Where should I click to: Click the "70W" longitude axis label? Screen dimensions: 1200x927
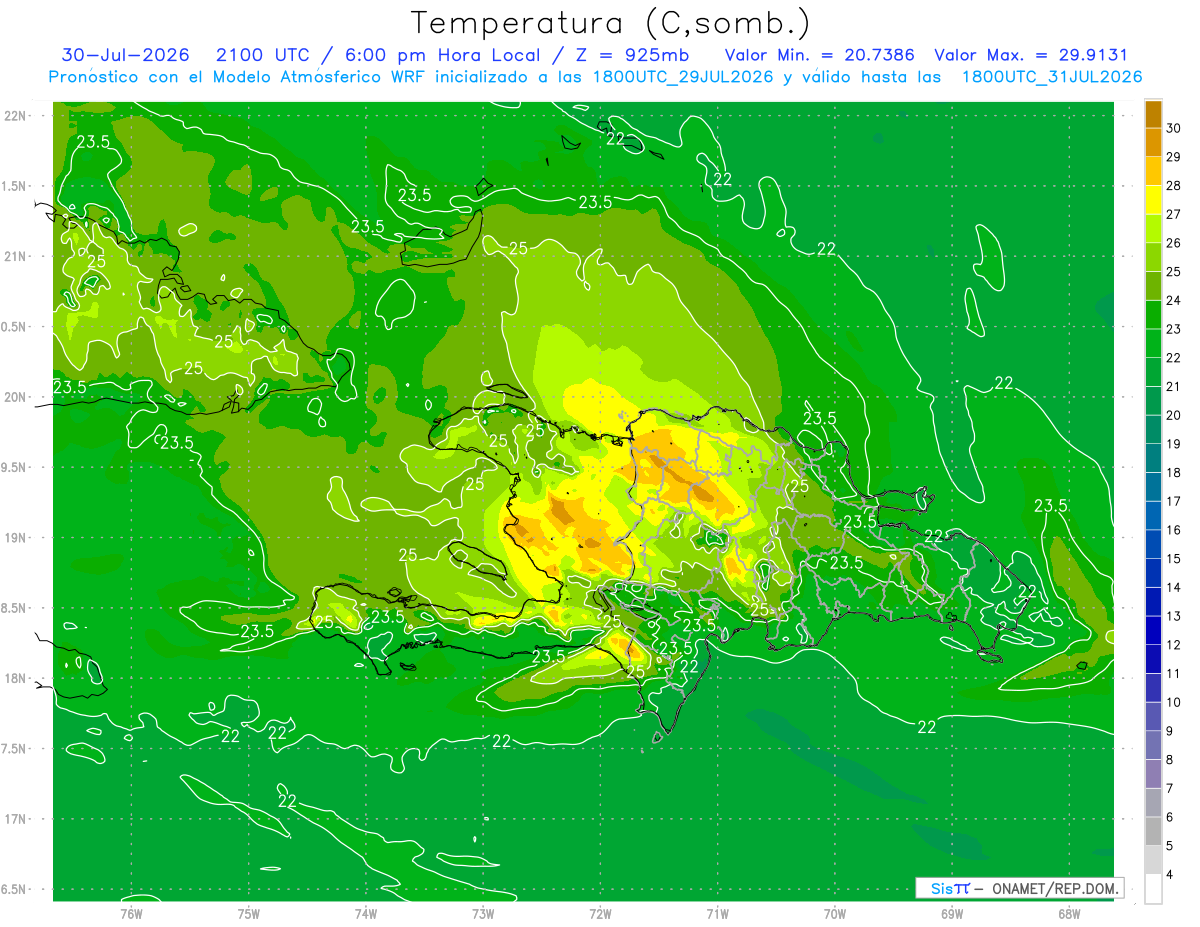click(835, 913)
